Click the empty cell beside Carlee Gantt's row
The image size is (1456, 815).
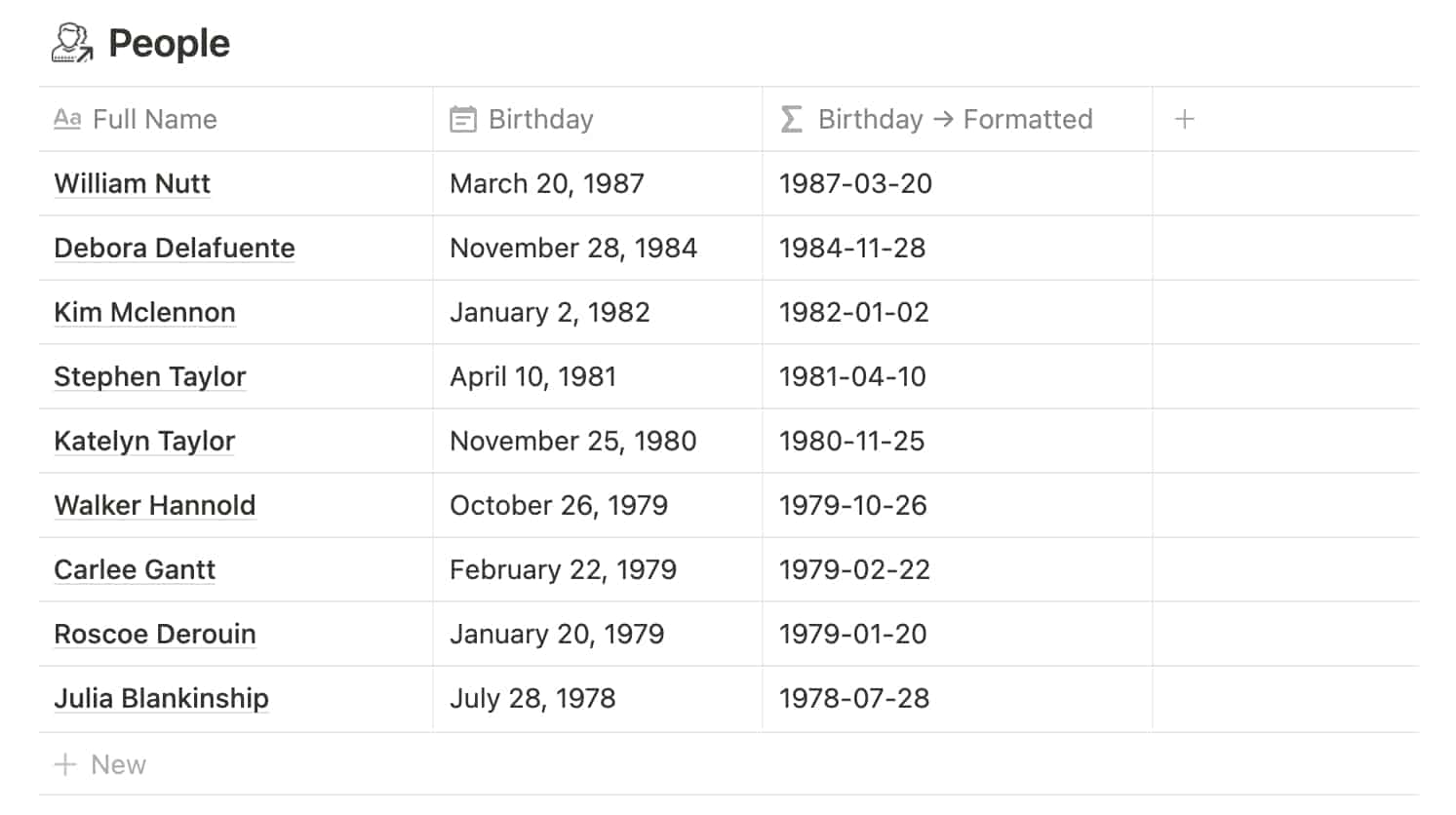coord(1285,569)
